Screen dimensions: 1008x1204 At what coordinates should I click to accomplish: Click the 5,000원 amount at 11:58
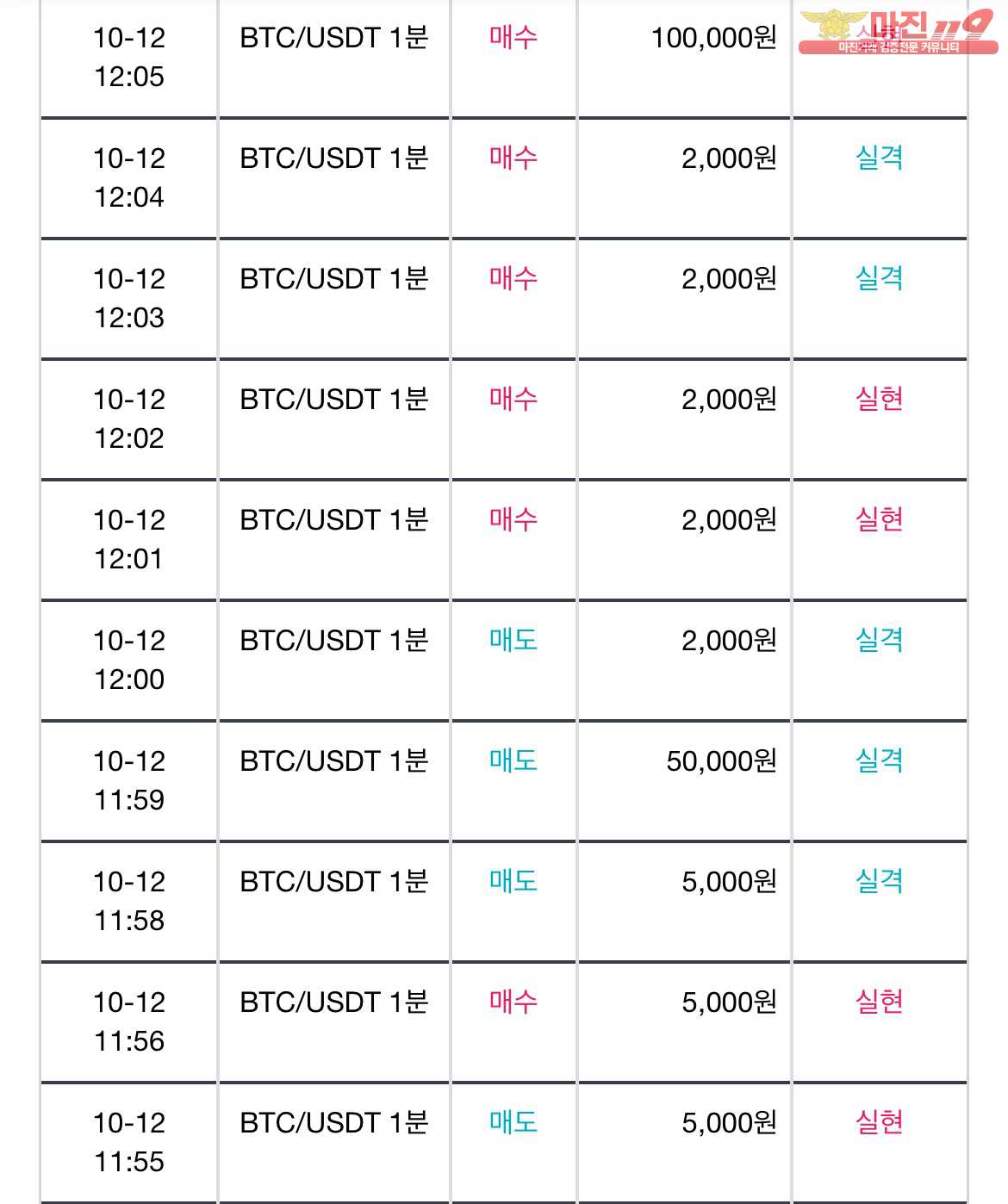pos(730,882)
